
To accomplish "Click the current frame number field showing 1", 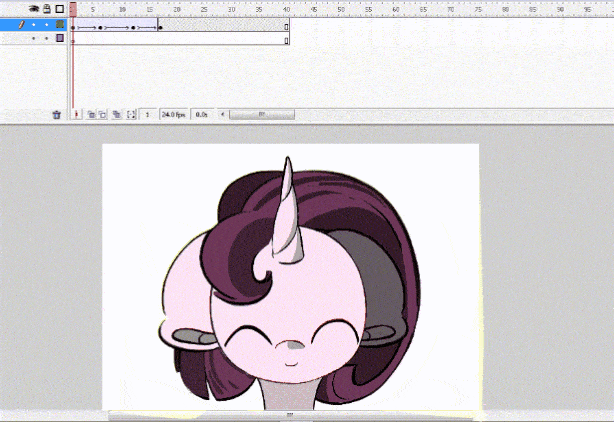I will tap(148, 114).
